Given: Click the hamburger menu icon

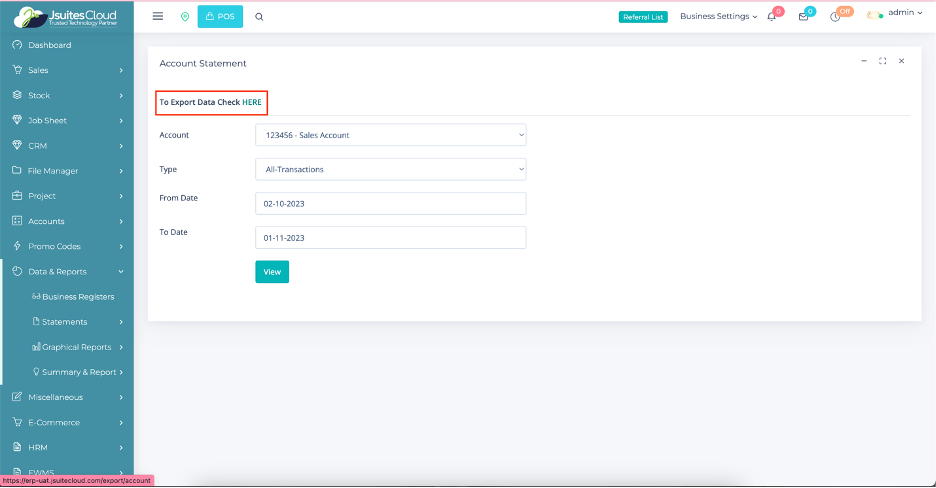Looking at the screenshot, I should pyautogui.click(x=158, y=16).
